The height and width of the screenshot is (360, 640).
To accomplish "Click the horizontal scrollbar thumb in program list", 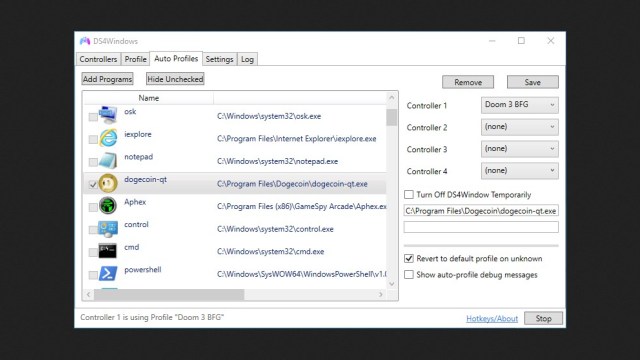I will click(x=169, y=294).
